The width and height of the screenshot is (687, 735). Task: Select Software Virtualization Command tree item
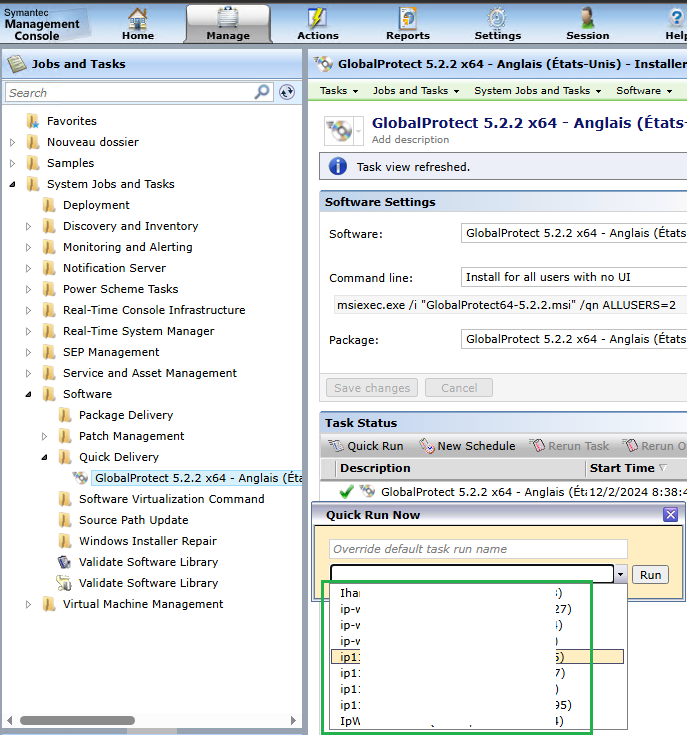tap(172, 499)
